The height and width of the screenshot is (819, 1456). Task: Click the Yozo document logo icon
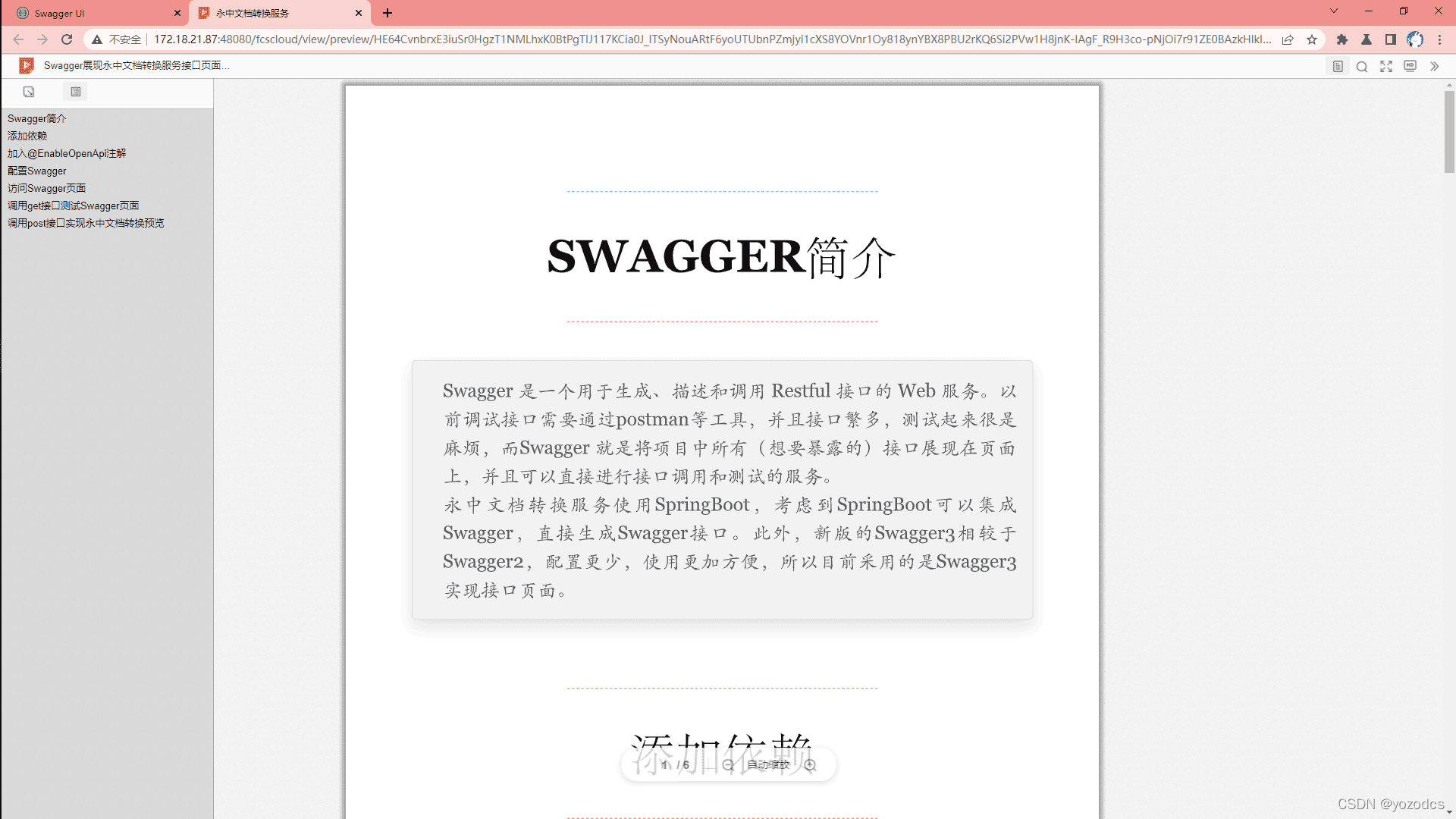pyautogui.click(x=27, y=66)
